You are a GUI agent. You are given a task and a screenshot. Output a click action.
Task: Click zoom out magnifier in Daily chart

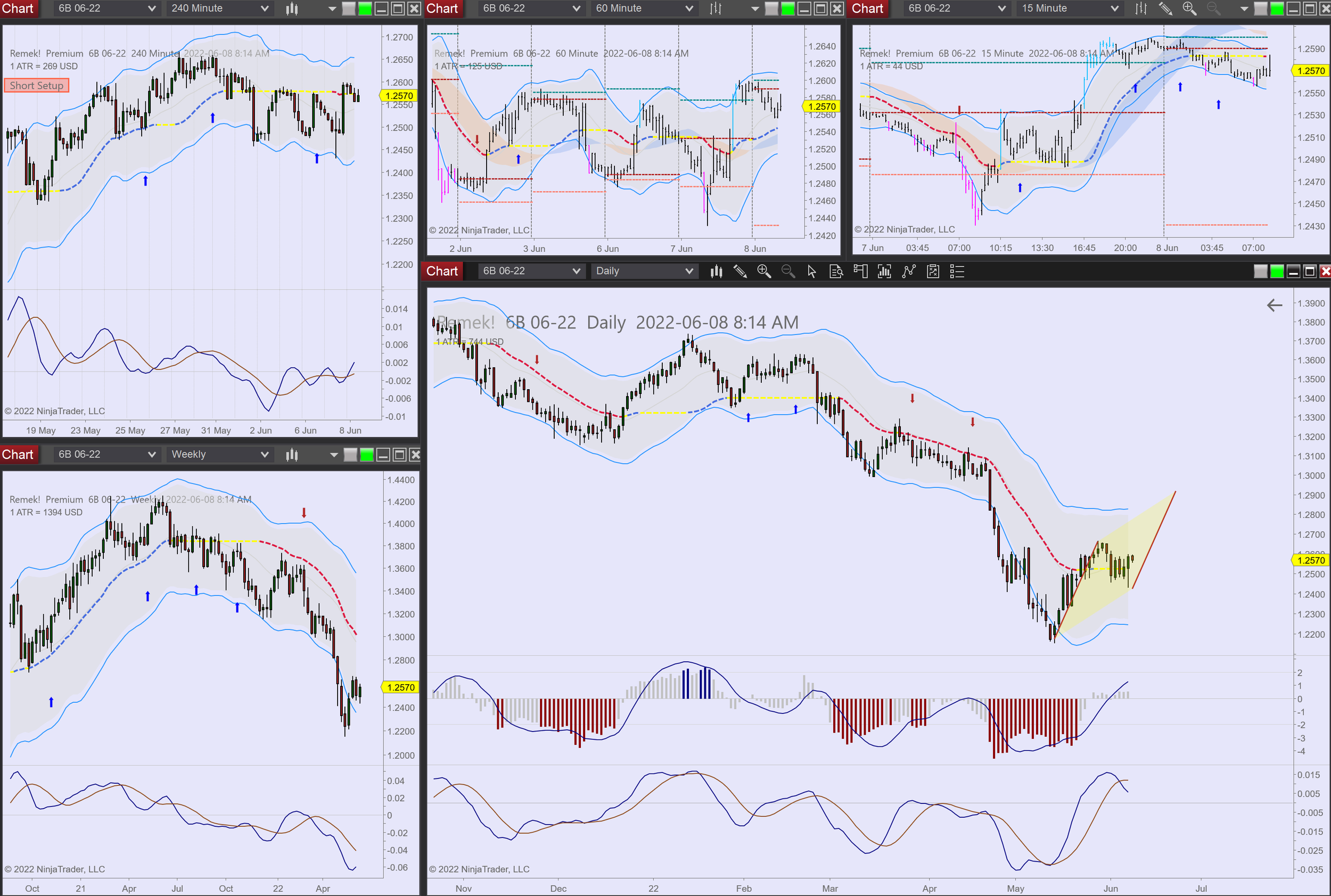pyautogui.click(x=788, y=272)
